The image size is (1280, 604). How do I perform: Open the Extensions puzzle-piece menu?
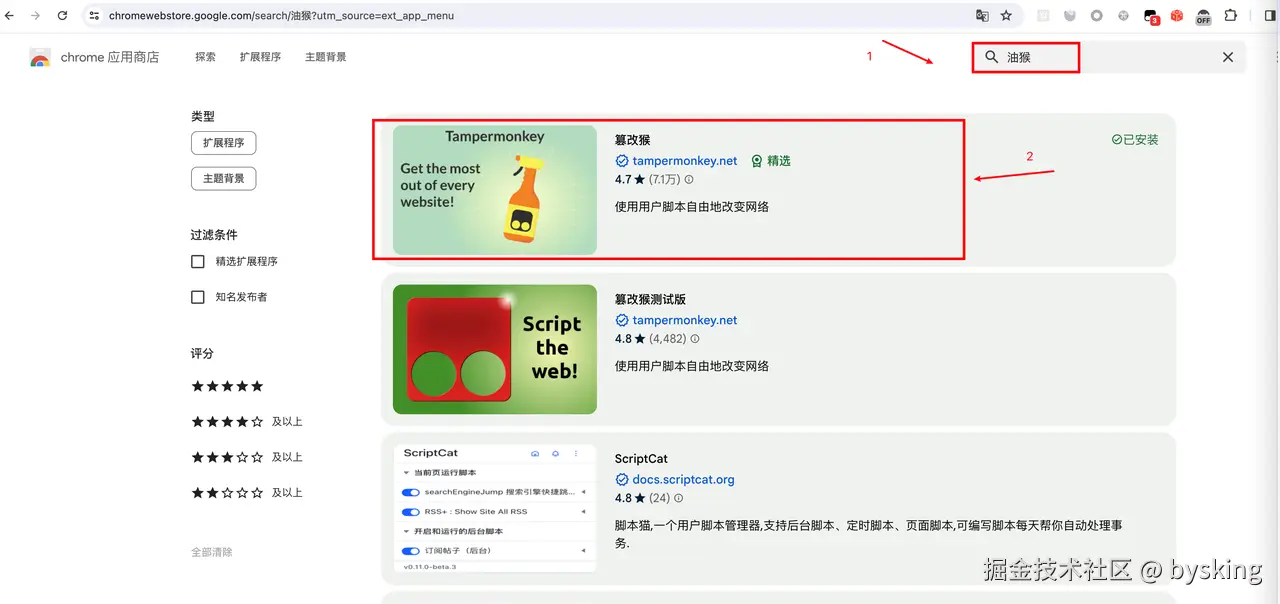pos(1230,16)
